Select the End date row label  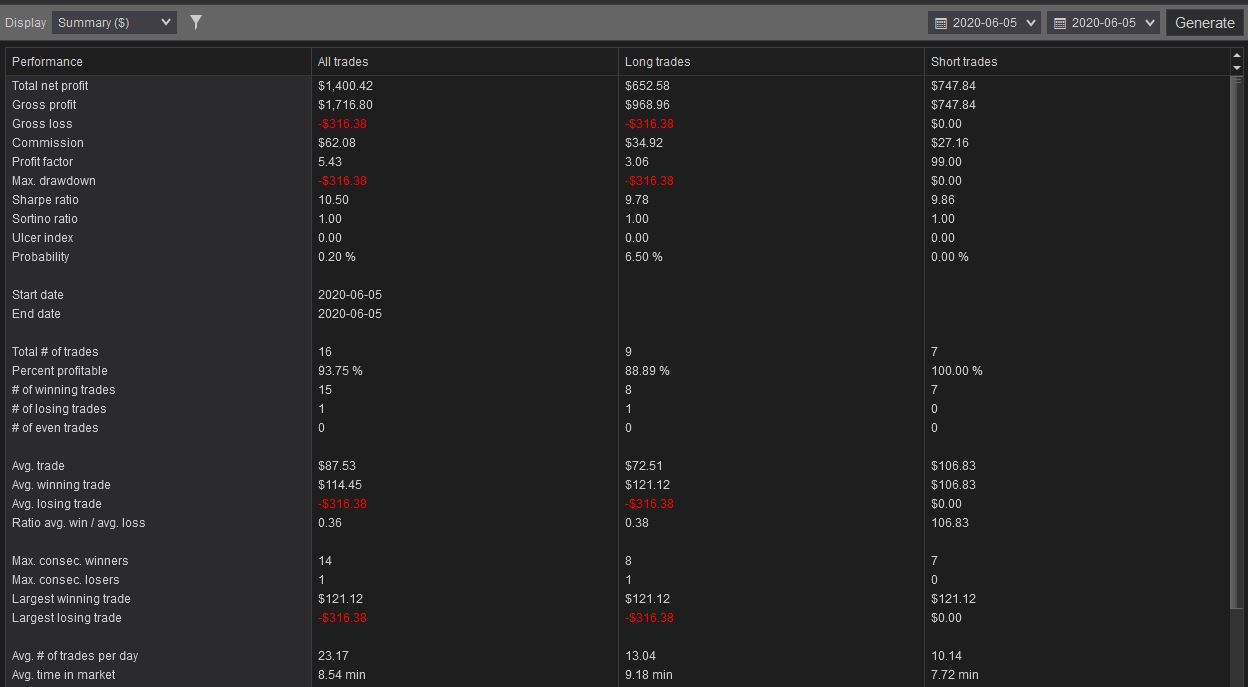(x=36, y=314)
